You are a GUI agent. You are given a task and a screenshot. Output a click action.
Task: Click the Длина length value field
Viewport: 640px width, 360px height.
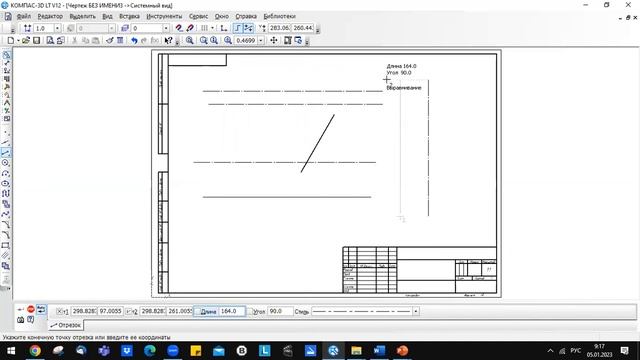[232, 311]
